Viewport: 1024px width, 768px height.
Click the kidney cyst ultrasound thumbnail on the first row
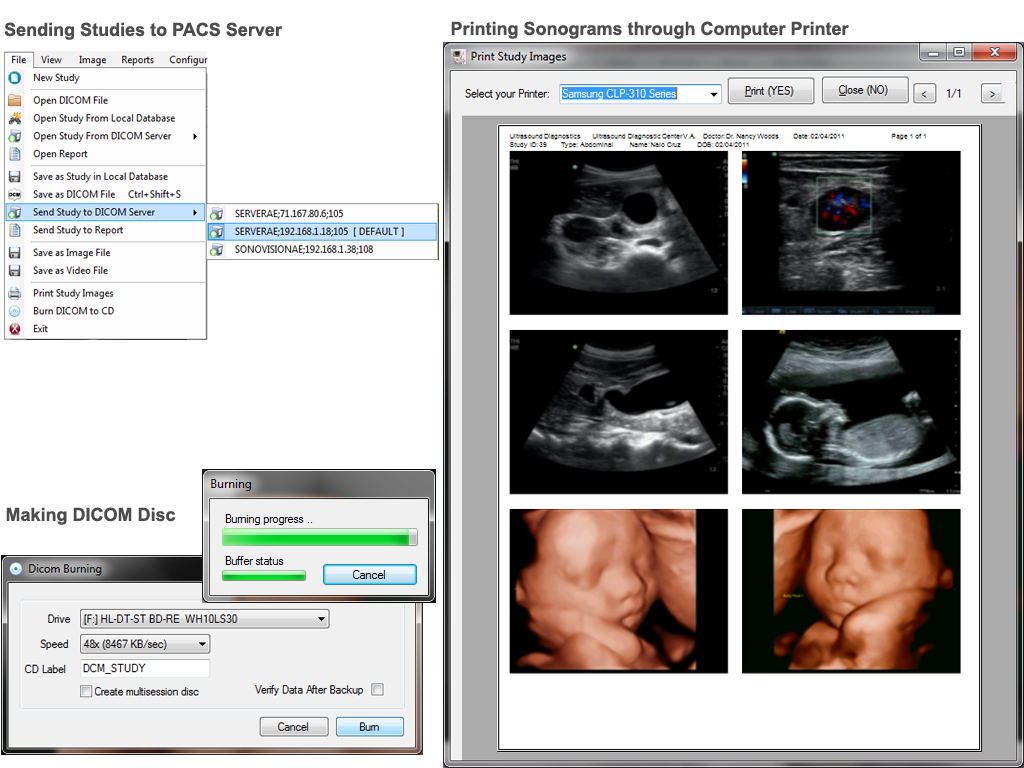coord(618,232)
